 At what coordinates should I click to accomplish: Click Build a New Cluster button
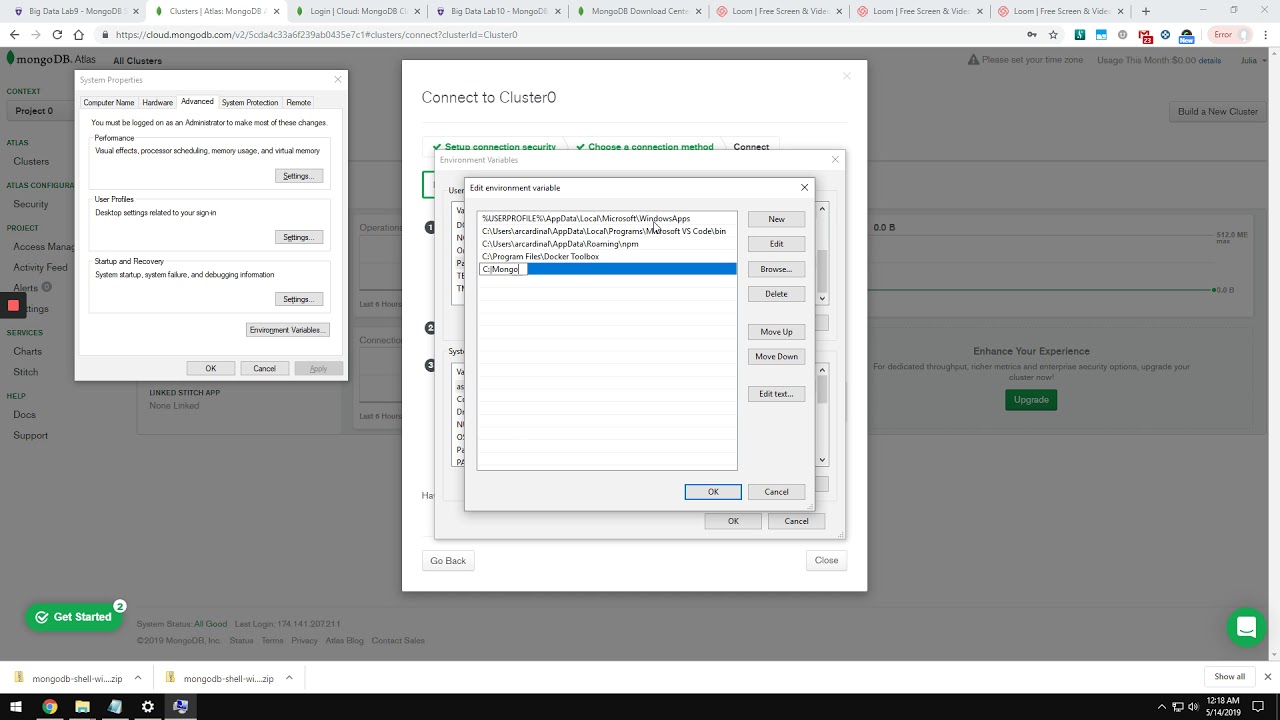click(1217, 111)
